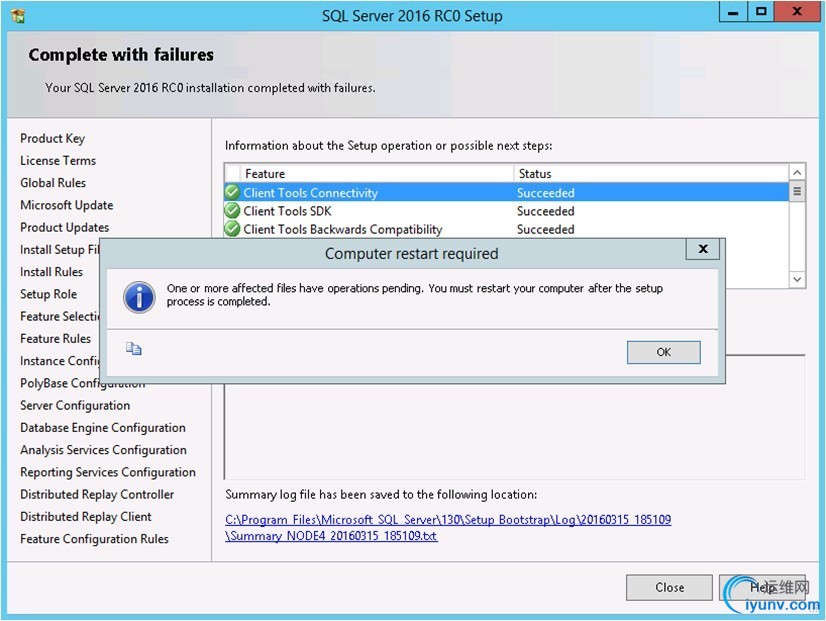Click the feature list scroll up arrow

tap(797, 173)
